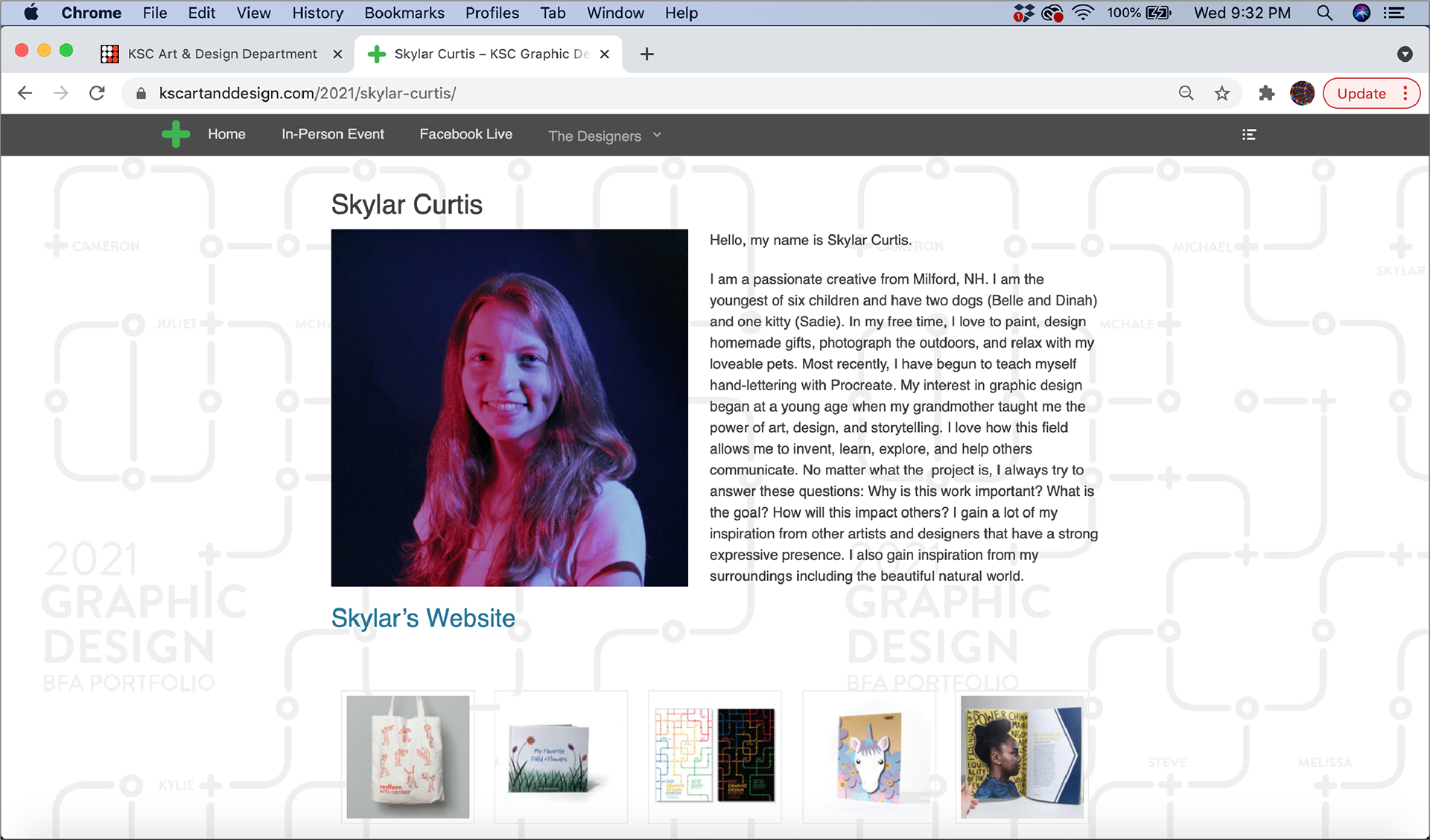
Task: Open the zoom magnifier in address bar
Action: point(1186,93)
